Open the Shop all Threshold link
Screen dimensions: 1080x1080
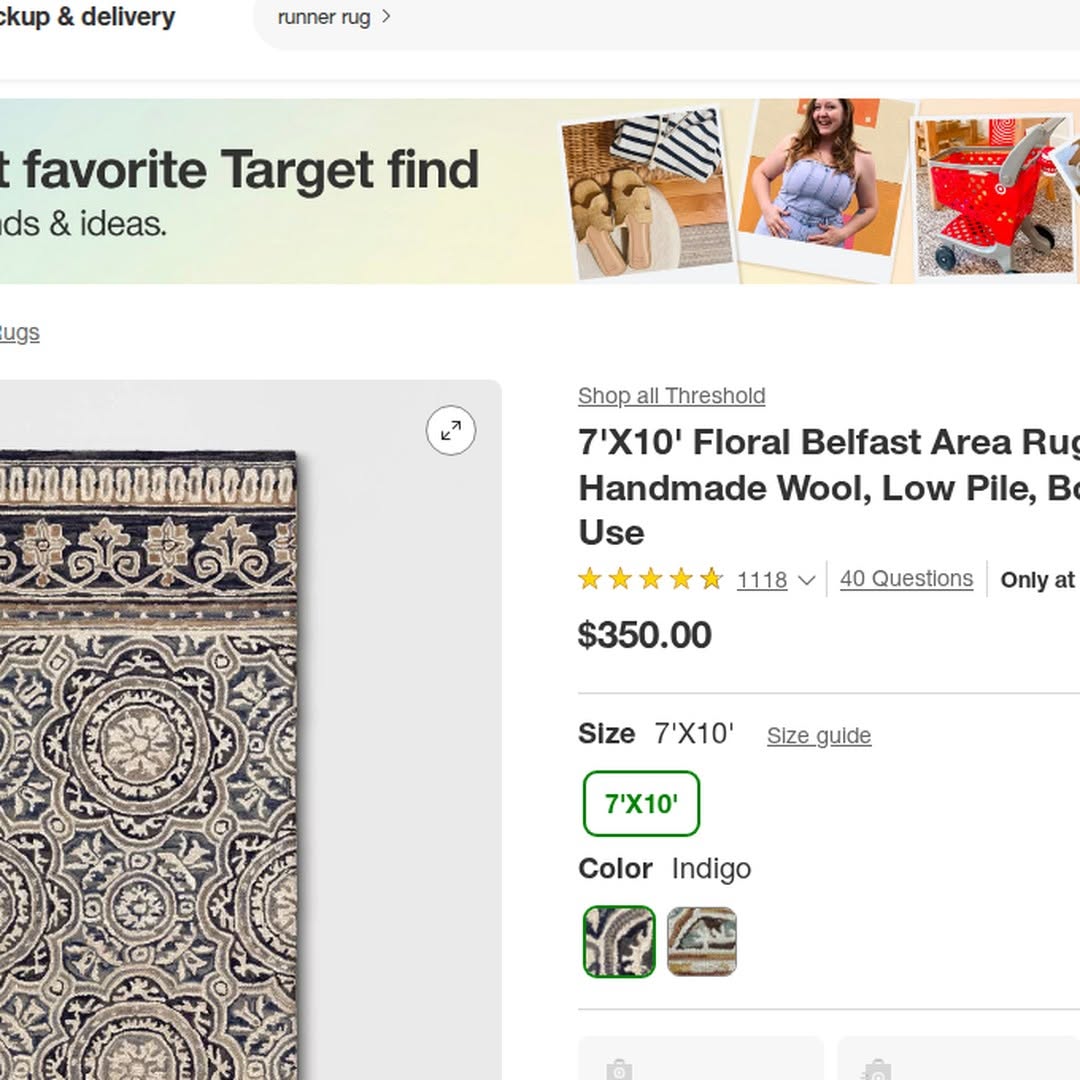click(671, 396)
